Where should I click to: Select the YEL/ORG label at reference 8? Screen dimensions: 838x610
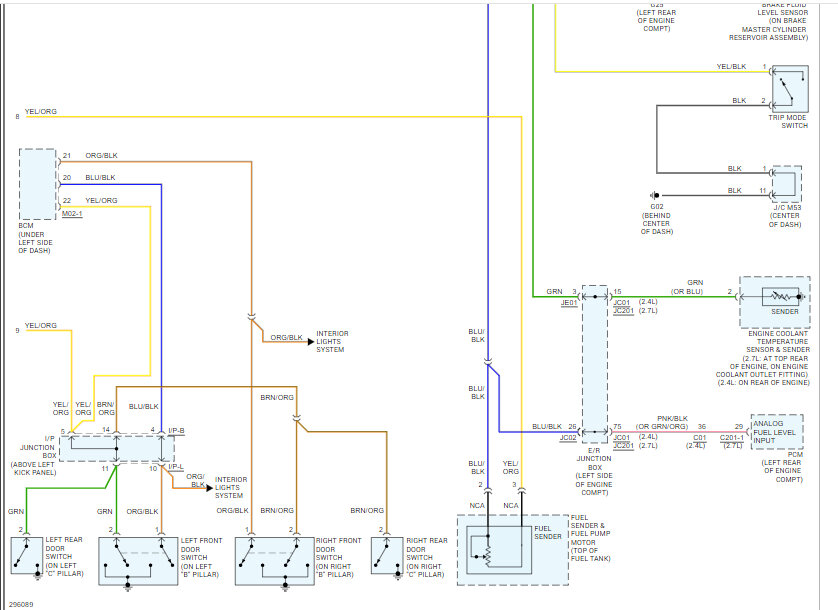click(x=41, y=111)
